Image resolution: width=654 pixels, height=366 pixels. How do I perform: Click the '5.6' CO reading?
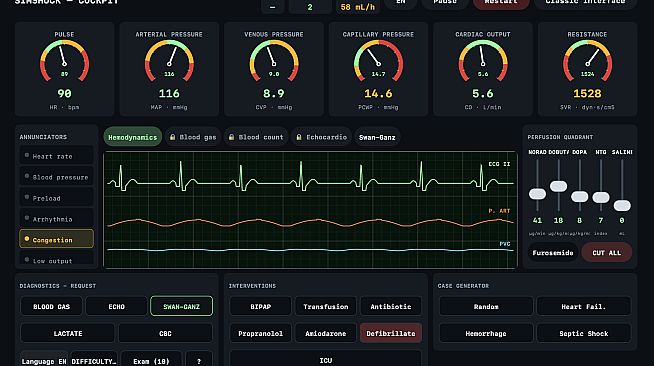pyautogui.click(x=483, y=93)
